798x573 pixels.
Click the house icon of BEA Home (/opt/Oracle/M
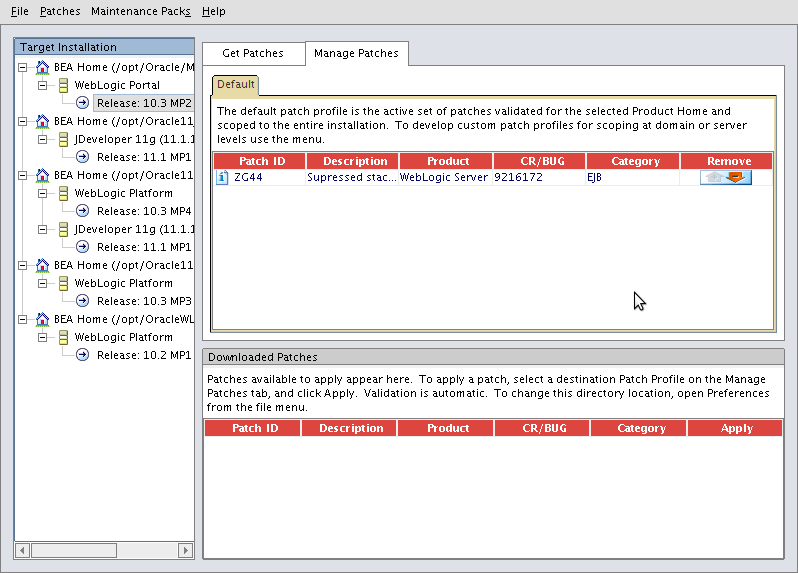tap(43, 67)
